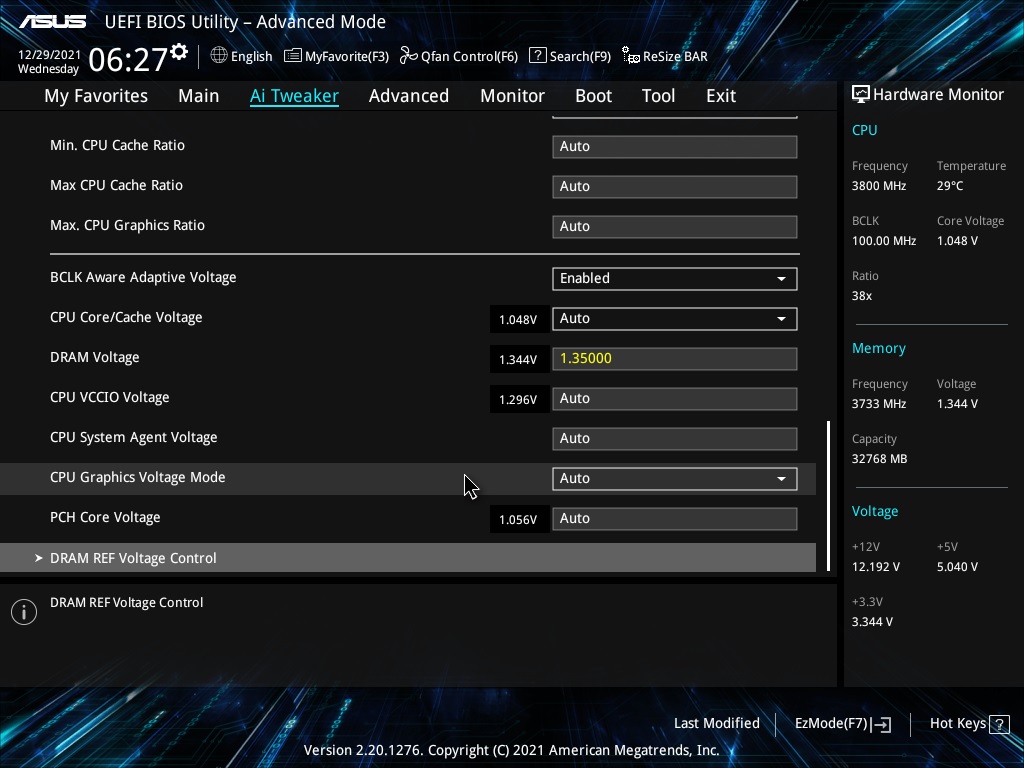Click the Memory section heading
The height and width of the screenshot is (768, 1024).
(879, 348)
